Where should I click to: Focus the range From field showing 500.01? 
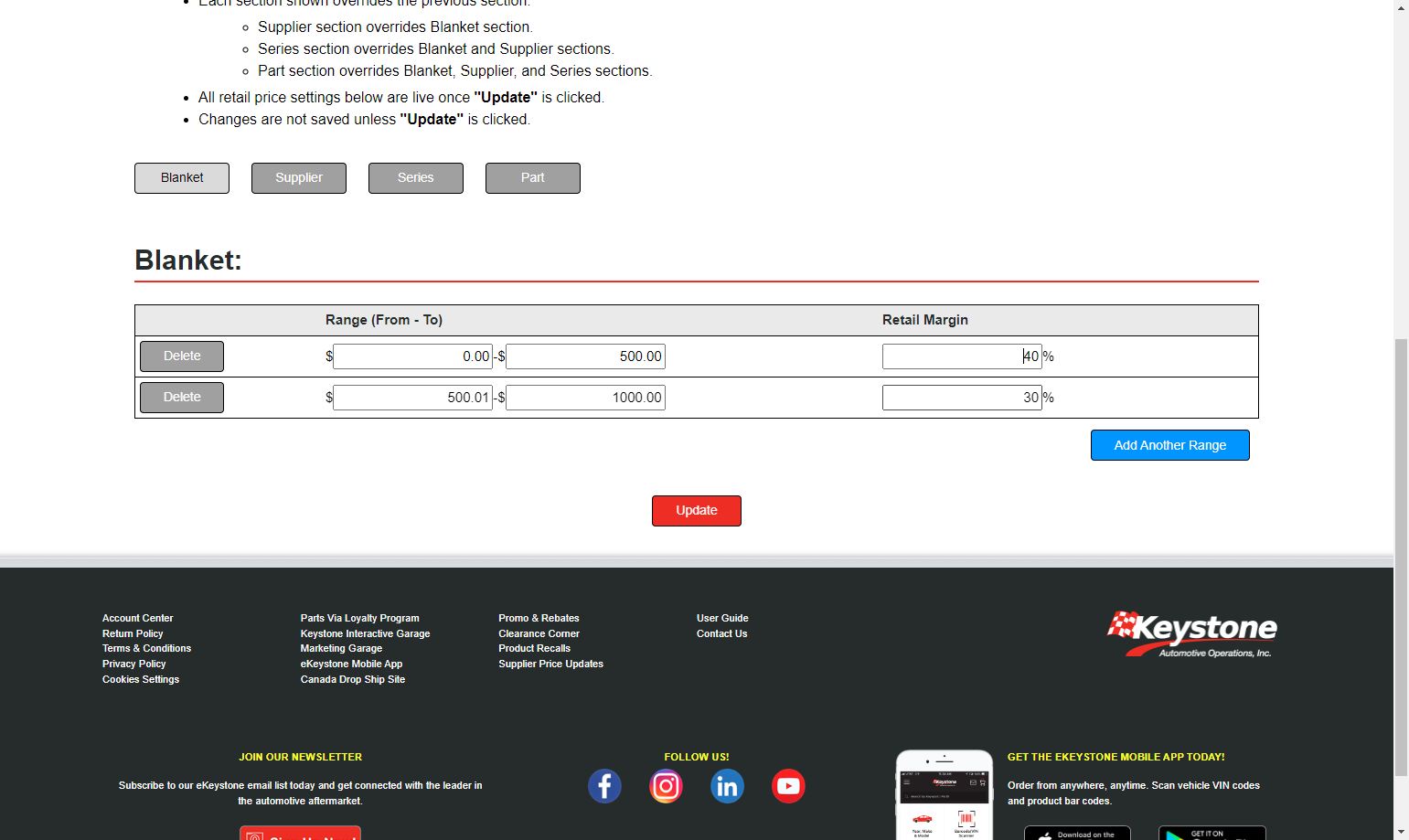[x=413, y=398]
